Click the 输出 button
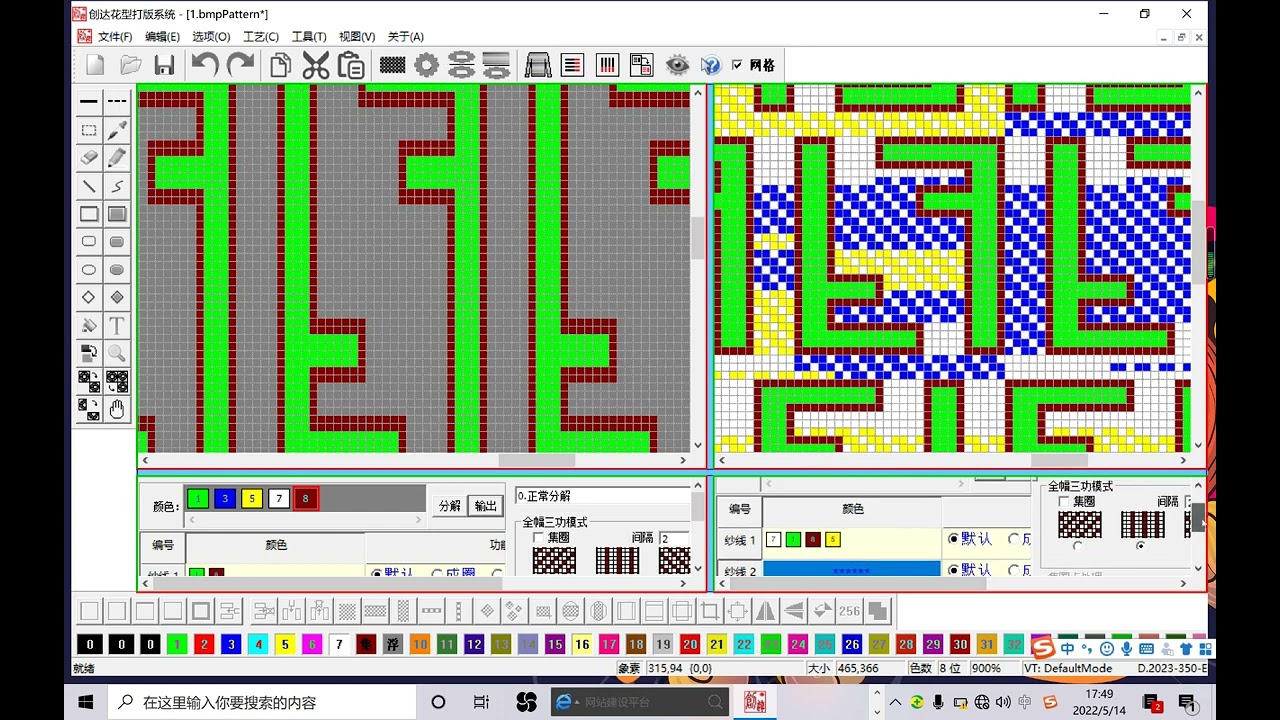The width and height of the screenshot is (1280, 720). tap(486, 506)
